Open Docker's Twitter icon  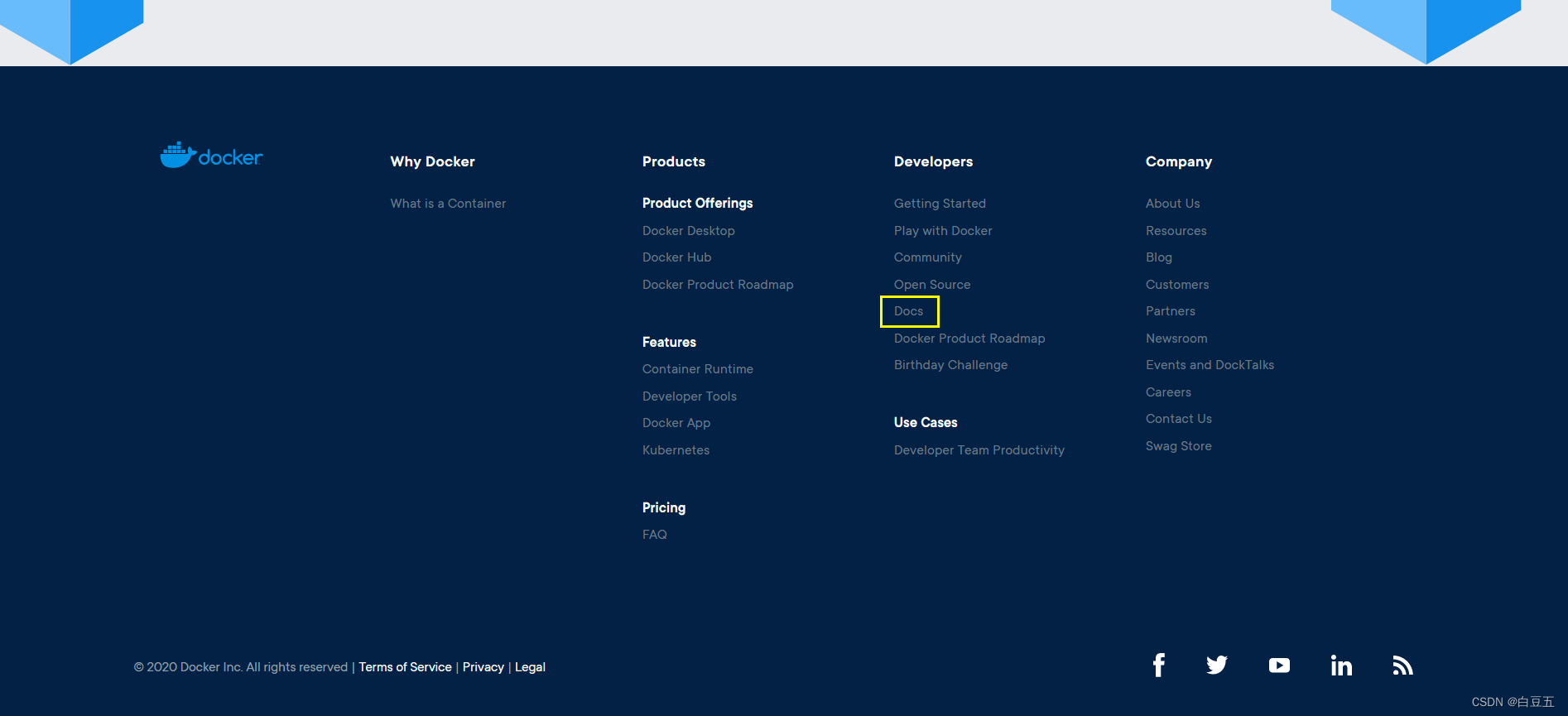coord(1217,665)
